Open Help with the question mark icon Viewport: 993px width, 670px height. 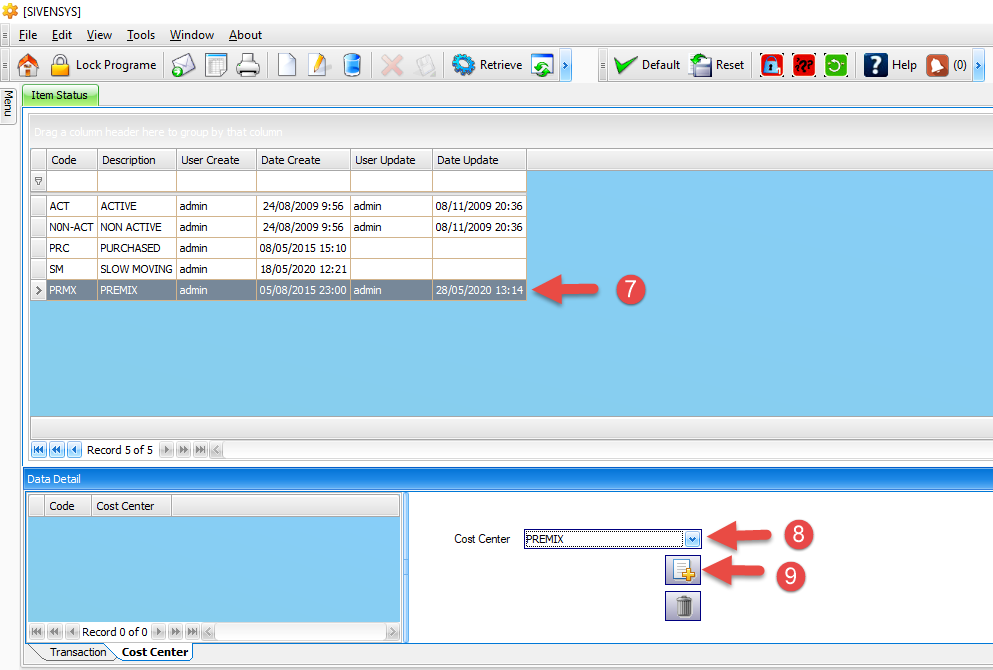(x=890, y=65)
